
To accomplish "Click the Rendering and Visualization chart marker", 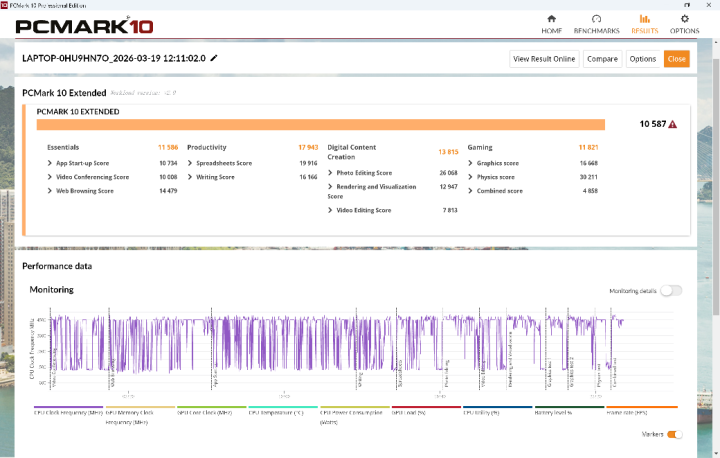I will coord(511,360).
